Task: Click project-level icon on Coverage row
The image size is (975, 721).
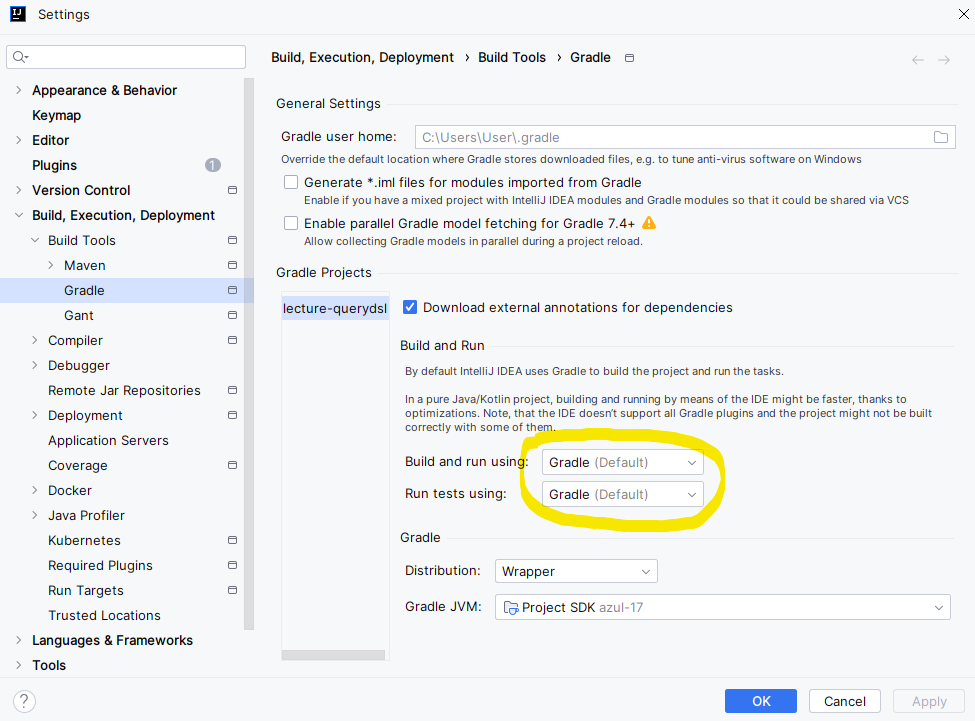Action: point(233,465)
